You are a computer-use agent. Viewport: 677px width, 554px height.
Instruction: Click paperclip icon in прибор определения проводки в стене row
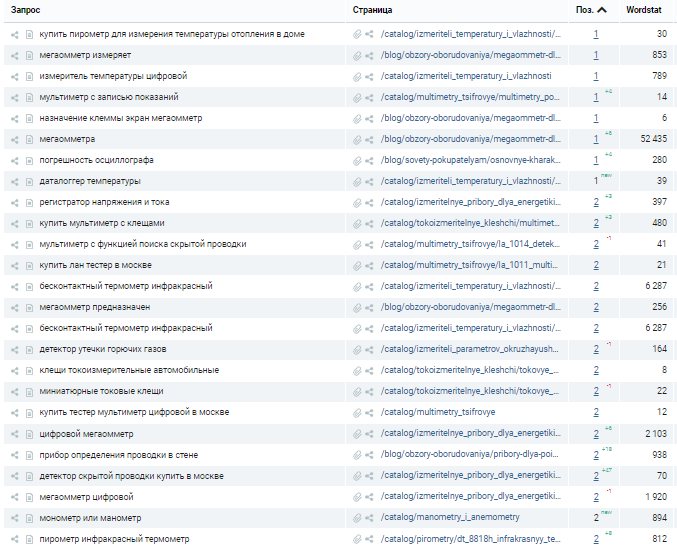click(357, 455)
